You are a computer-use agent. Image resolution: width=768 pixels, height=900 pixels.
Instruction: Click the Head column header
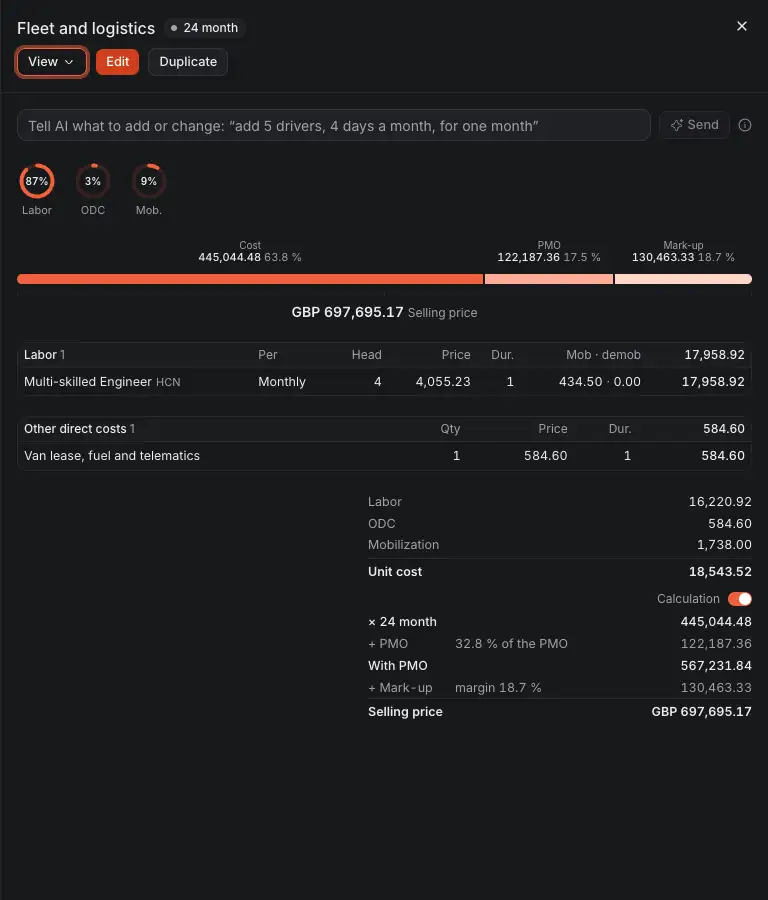366,355
